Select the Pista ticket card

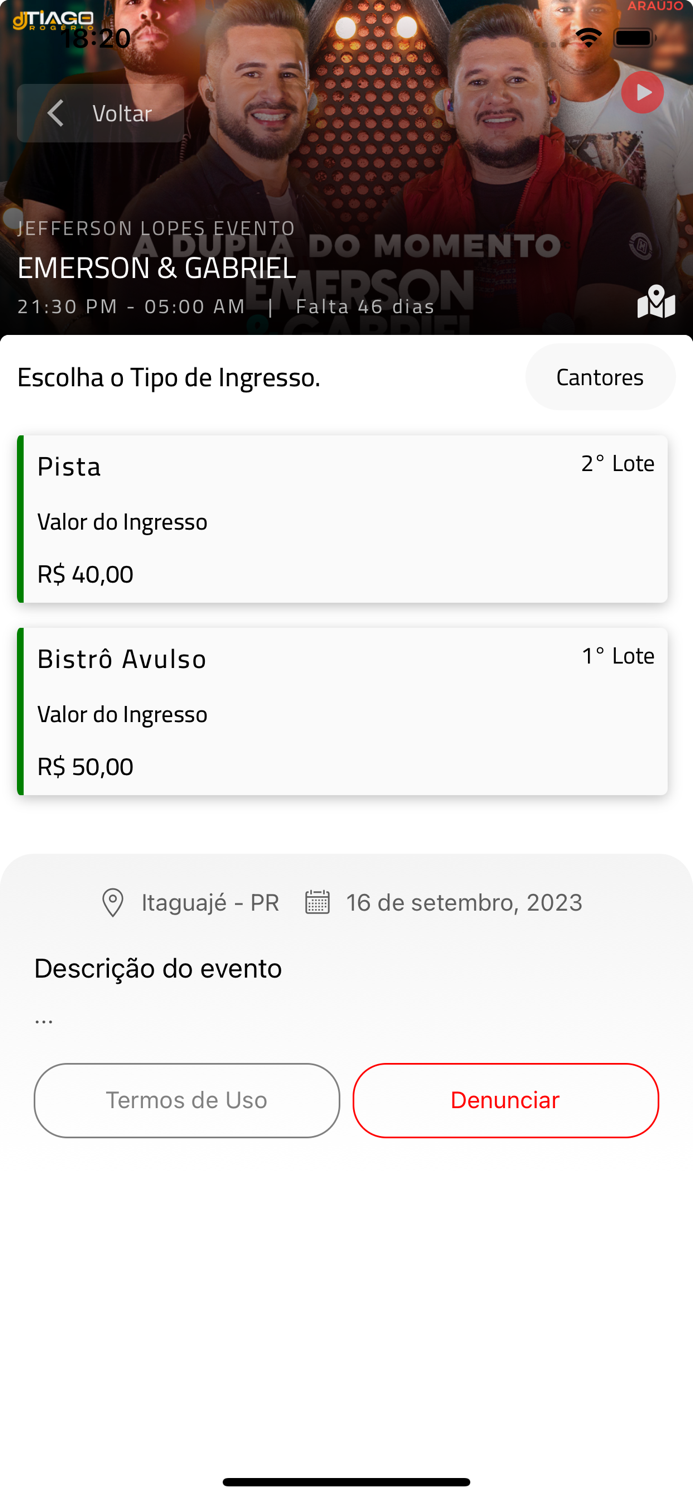343,518
